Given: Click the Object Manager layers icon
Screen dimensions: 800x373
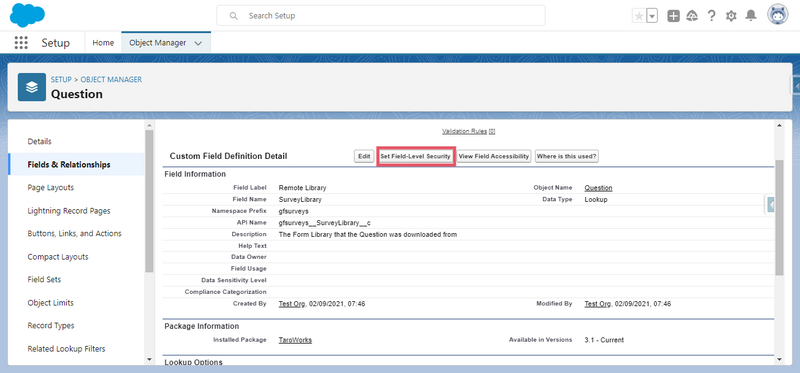Looking at the screenshot, I should 32,87.
